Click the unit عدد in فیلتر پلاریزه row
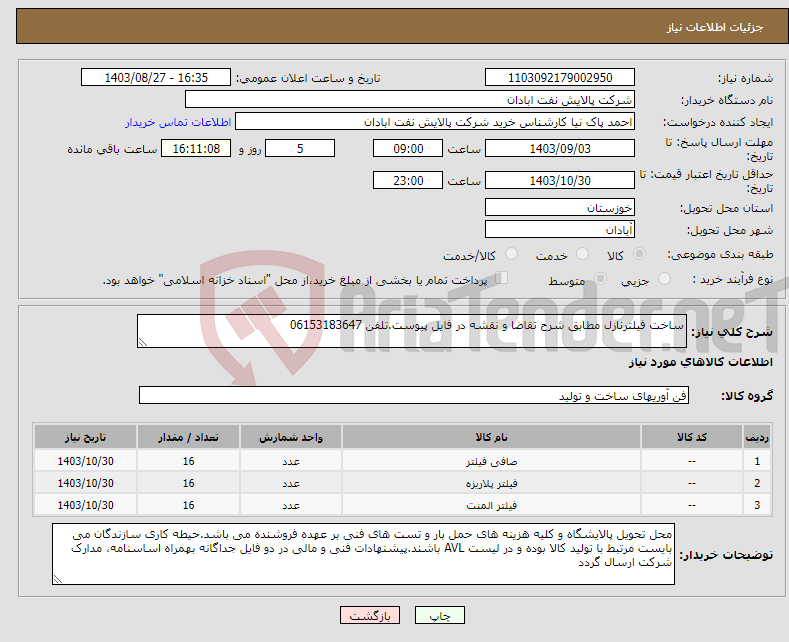Image resolution: width=789 pixels, height=642 pixels. (291, 483)
